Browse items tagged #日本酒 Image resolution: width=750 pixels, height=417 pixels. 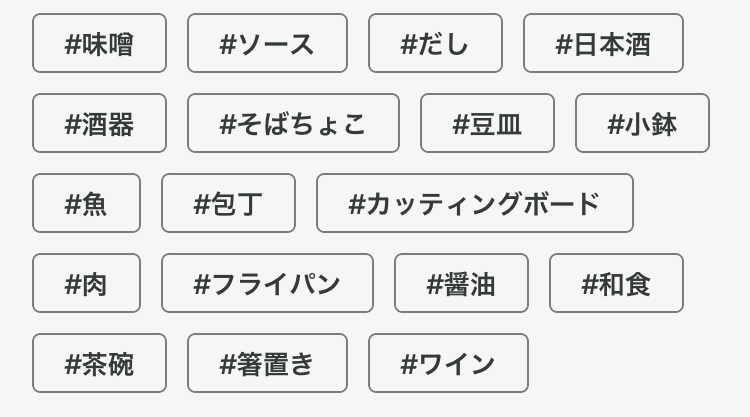[603, 44]
